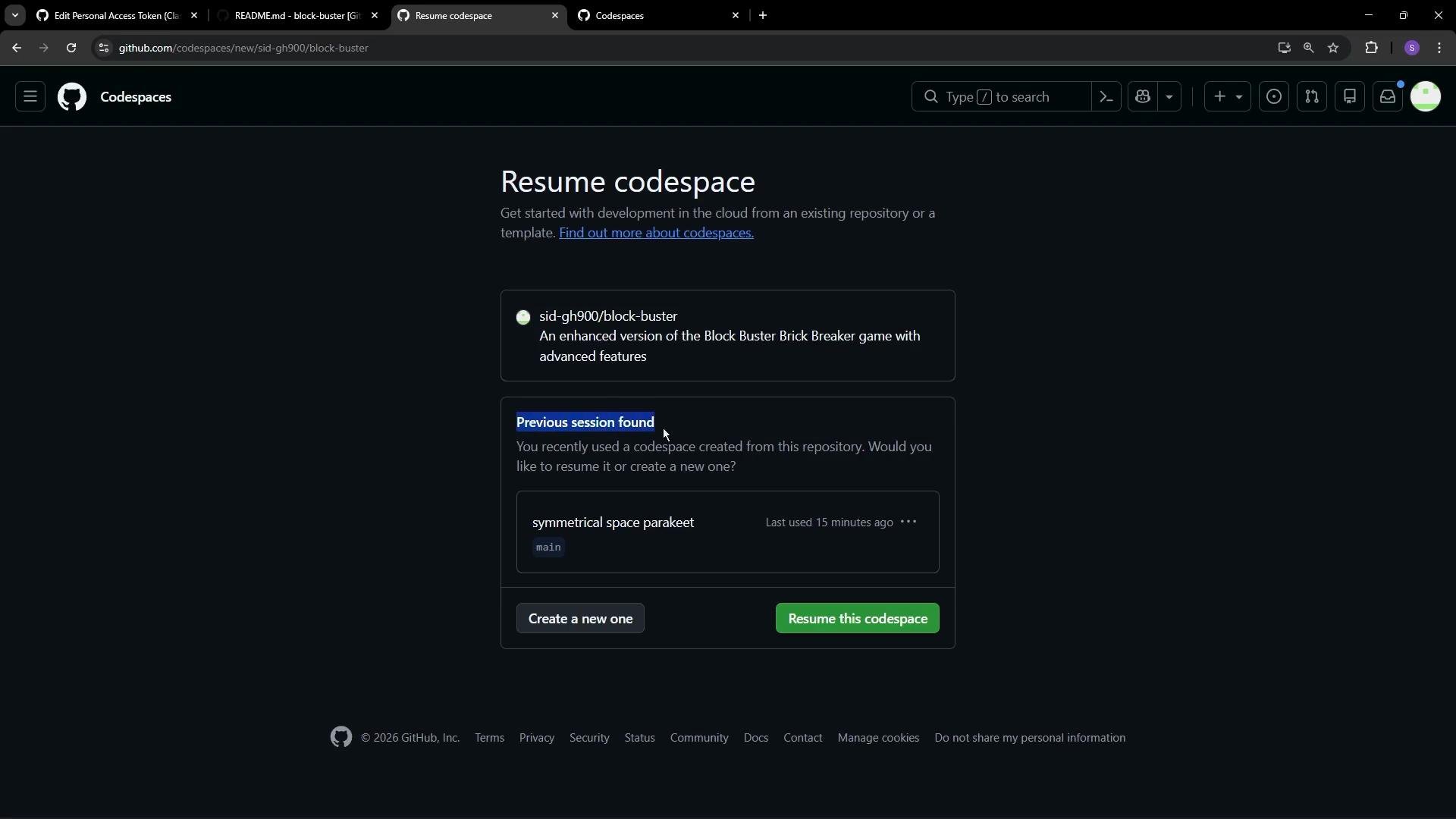Click 'Resume this codespace' button

pos(858,619)
